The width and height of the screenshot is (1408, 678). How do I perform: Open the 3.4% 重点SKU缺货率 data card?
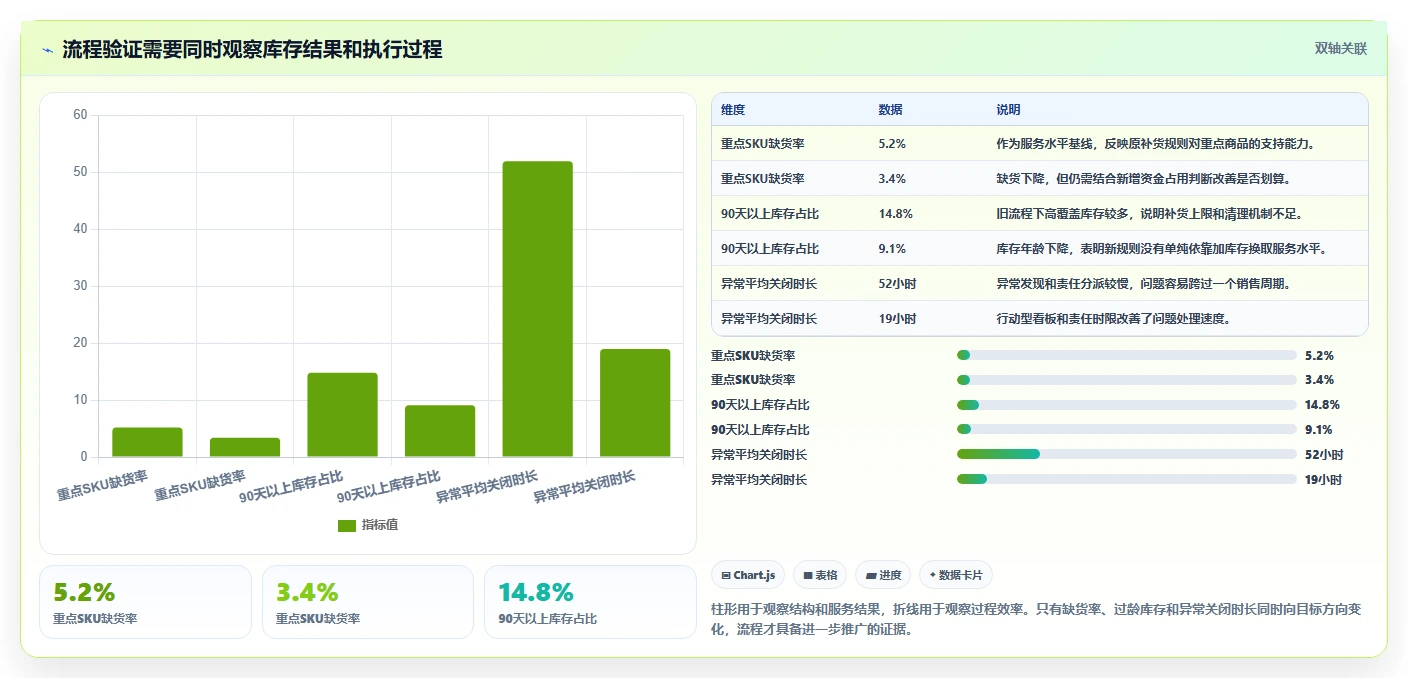(x=368, y=602)
